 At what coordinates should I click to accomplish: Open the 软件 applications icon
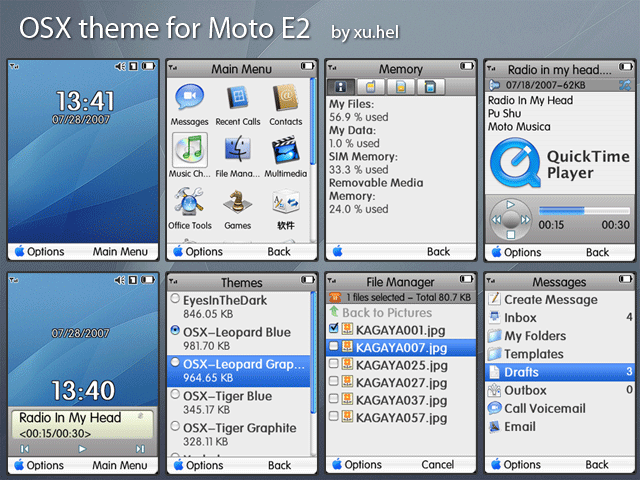pyautogui.click(x=286, y=202)
